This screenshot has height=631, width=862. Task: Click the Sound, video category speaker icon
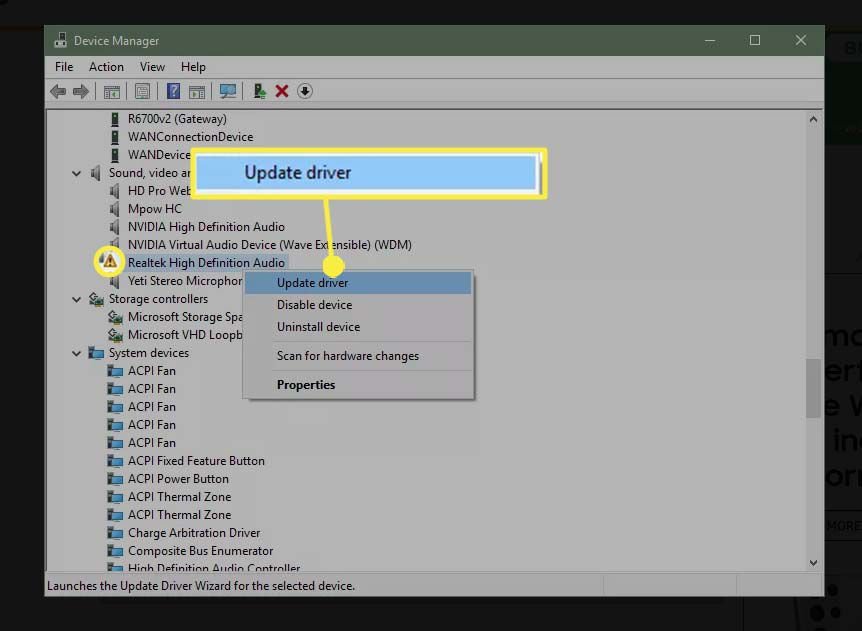pos(95,173)
